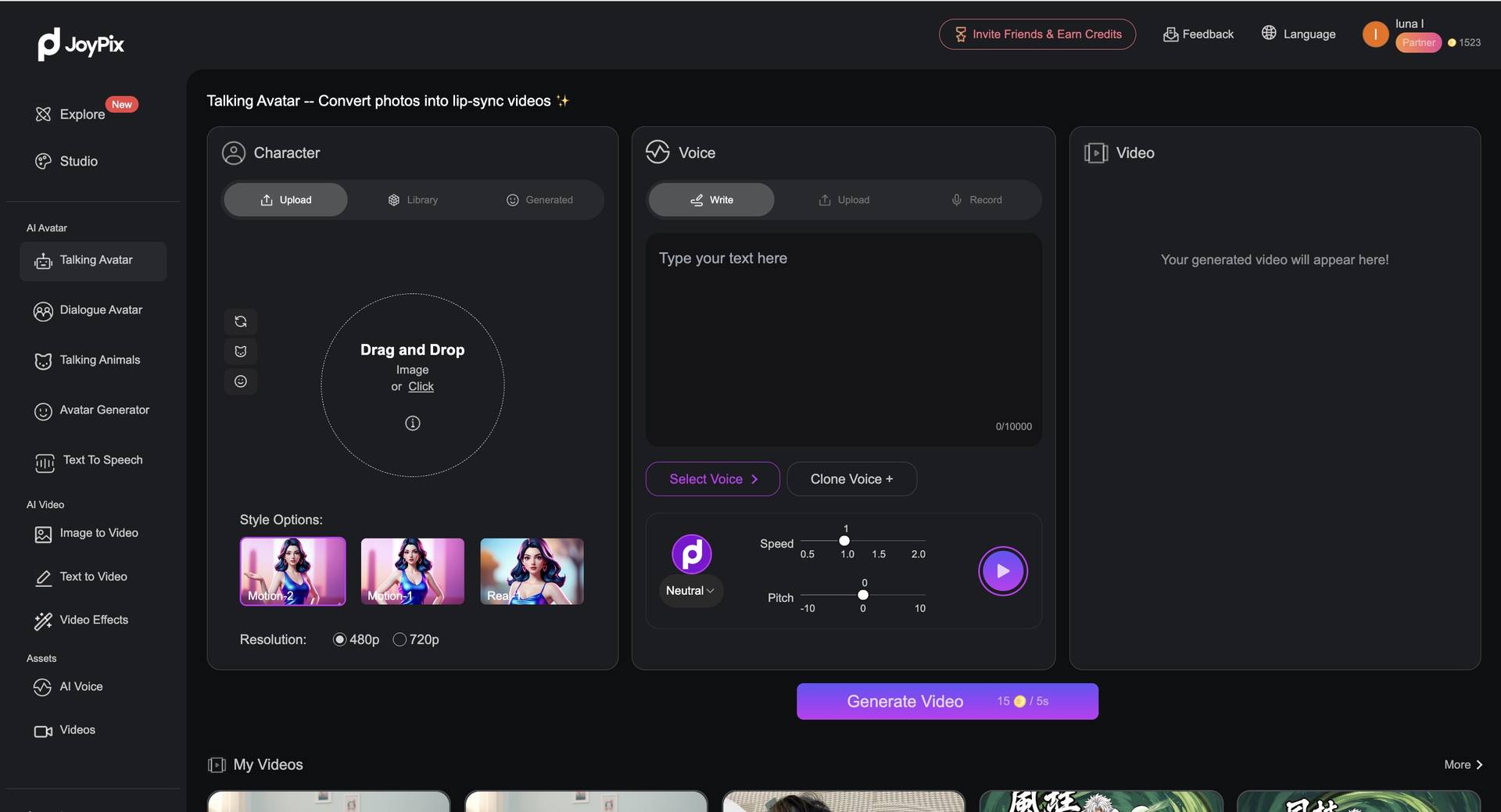Image resolution: width=1501 pixels, height=812 pixels.
Task: Click the JoyPix logo
Action: click(81, 45)
